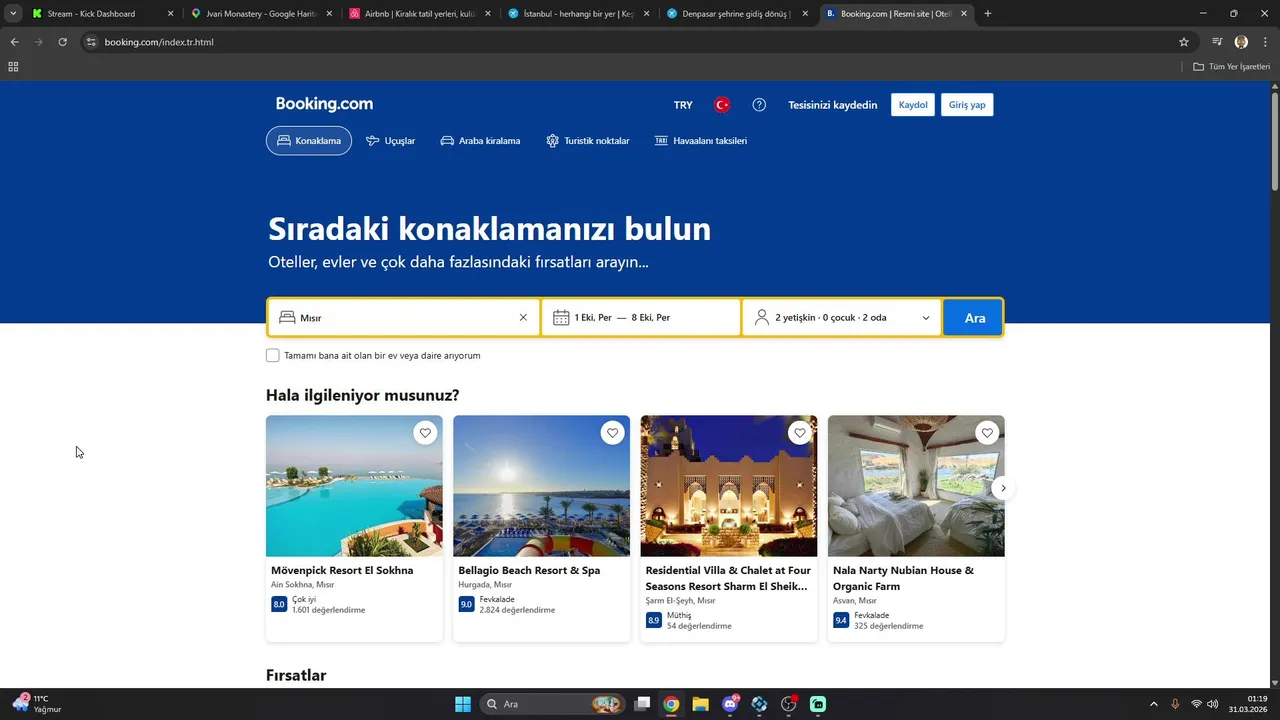
Task: Open the Chrome apps grid icon
Action: point(13,67)
